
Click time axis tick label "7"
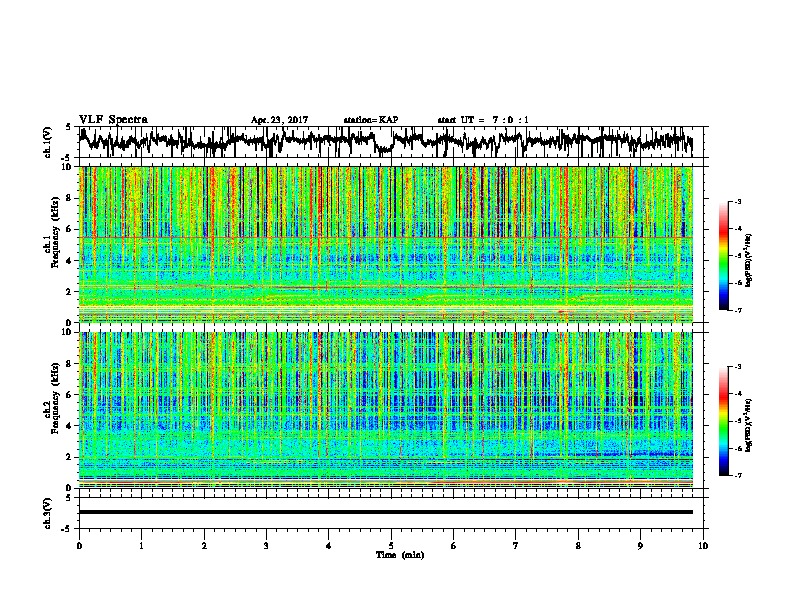[x=516, y=546]
